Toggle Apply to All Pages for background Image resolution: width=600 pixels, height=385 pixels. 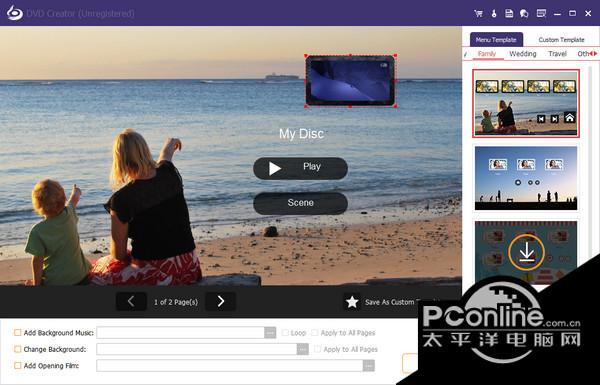317,349
